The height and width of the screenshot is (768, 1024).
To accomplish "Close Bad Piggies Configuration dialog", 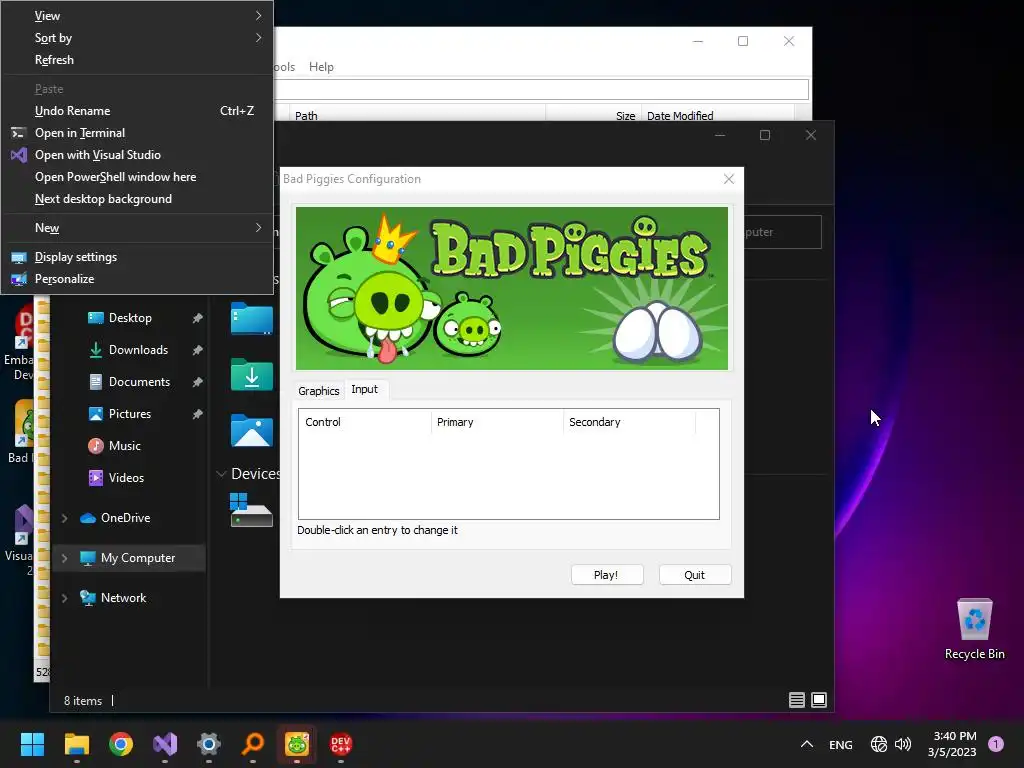I will click(x=729, y=179).
